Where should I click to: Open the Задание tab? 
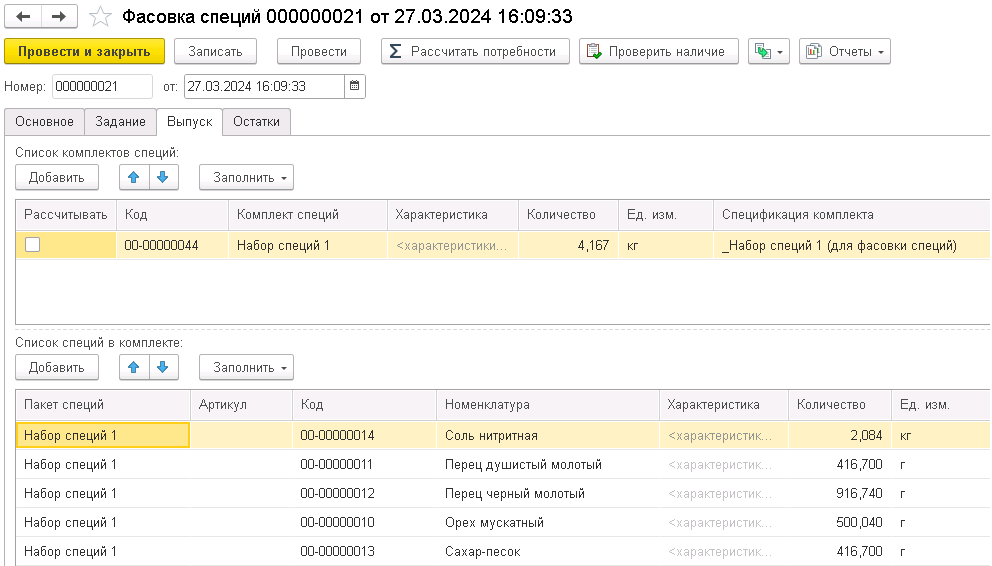(120, 122)
